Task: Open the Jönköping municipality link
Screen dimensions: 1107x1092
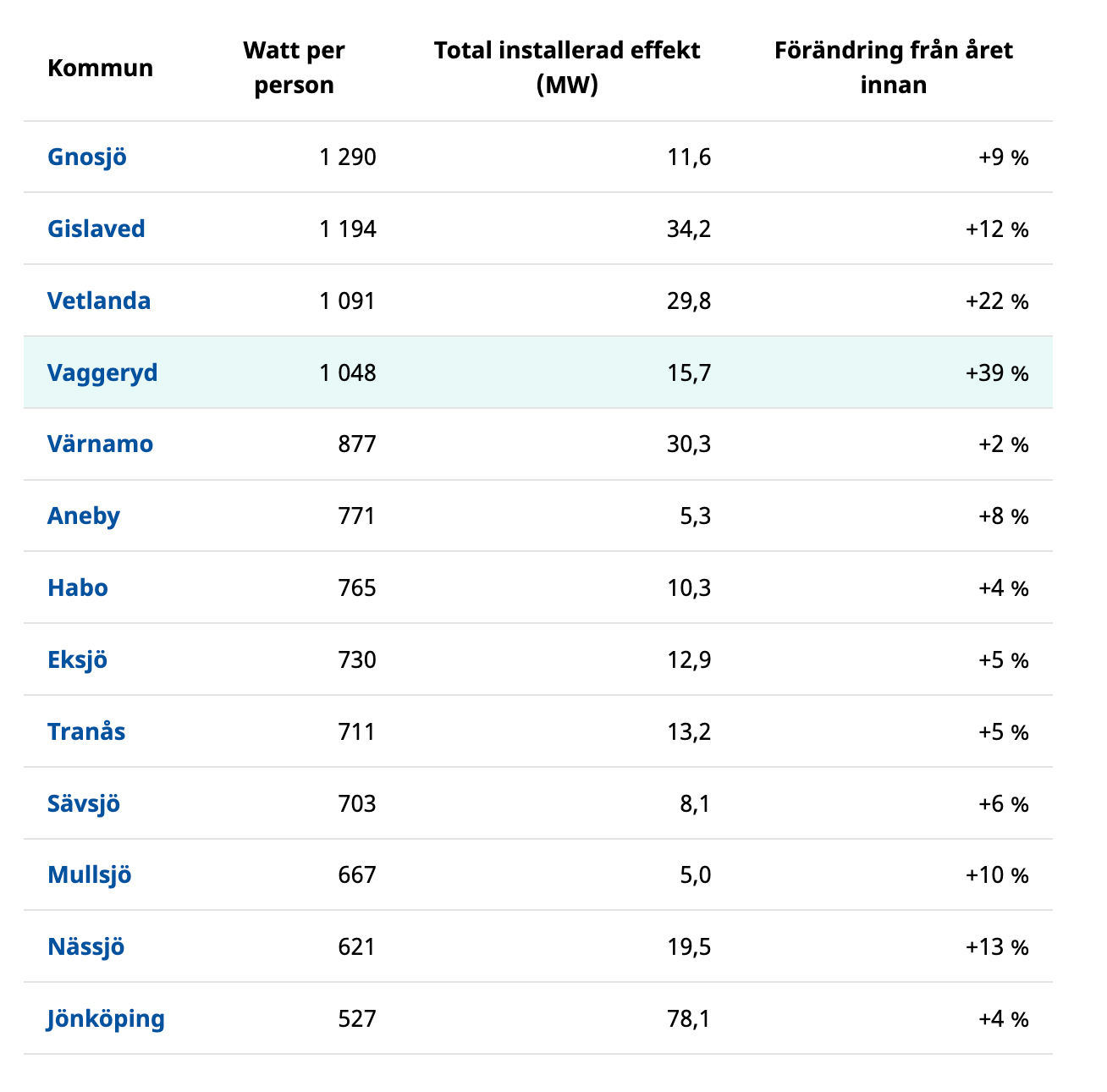Action: [x=106, y=1018]
